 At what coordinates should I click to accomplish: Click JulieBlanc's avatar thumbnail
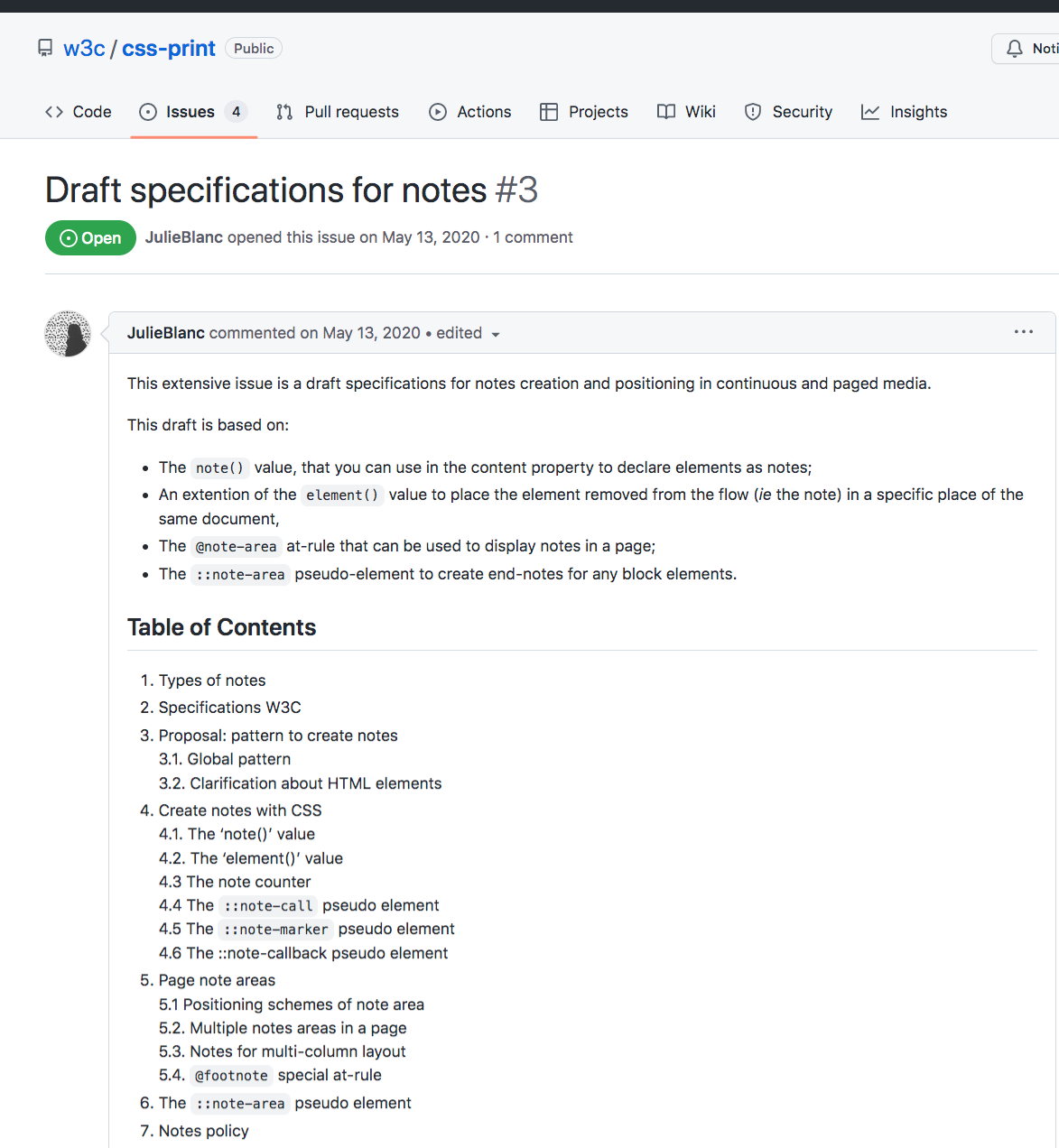tap(68, 334)
